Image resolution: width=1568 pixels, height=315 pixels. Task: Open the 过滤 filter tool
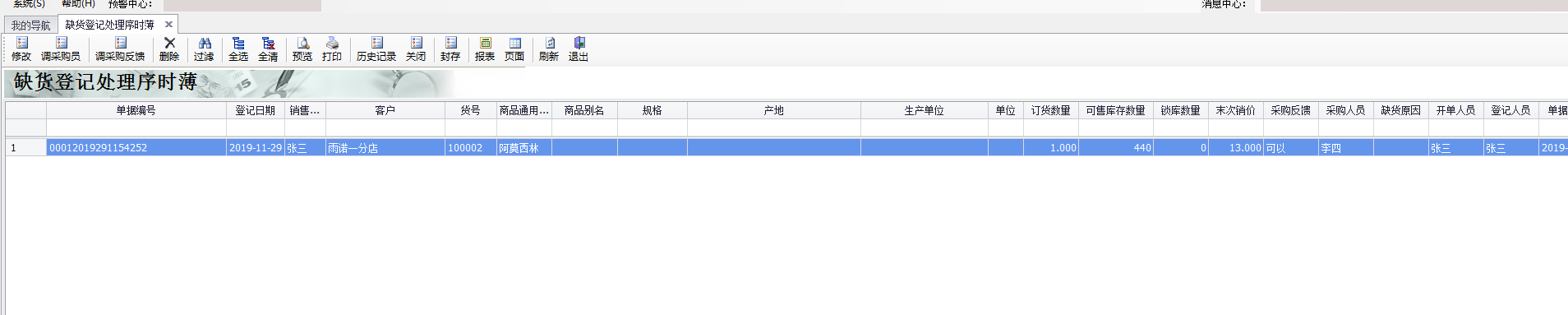204,49
